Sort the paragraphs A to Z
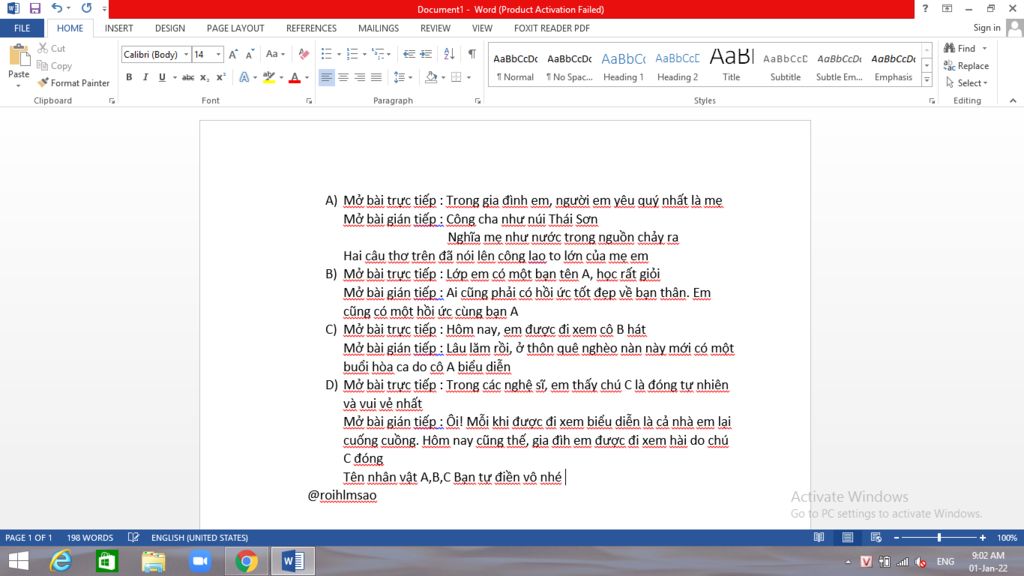 (449, 54)
